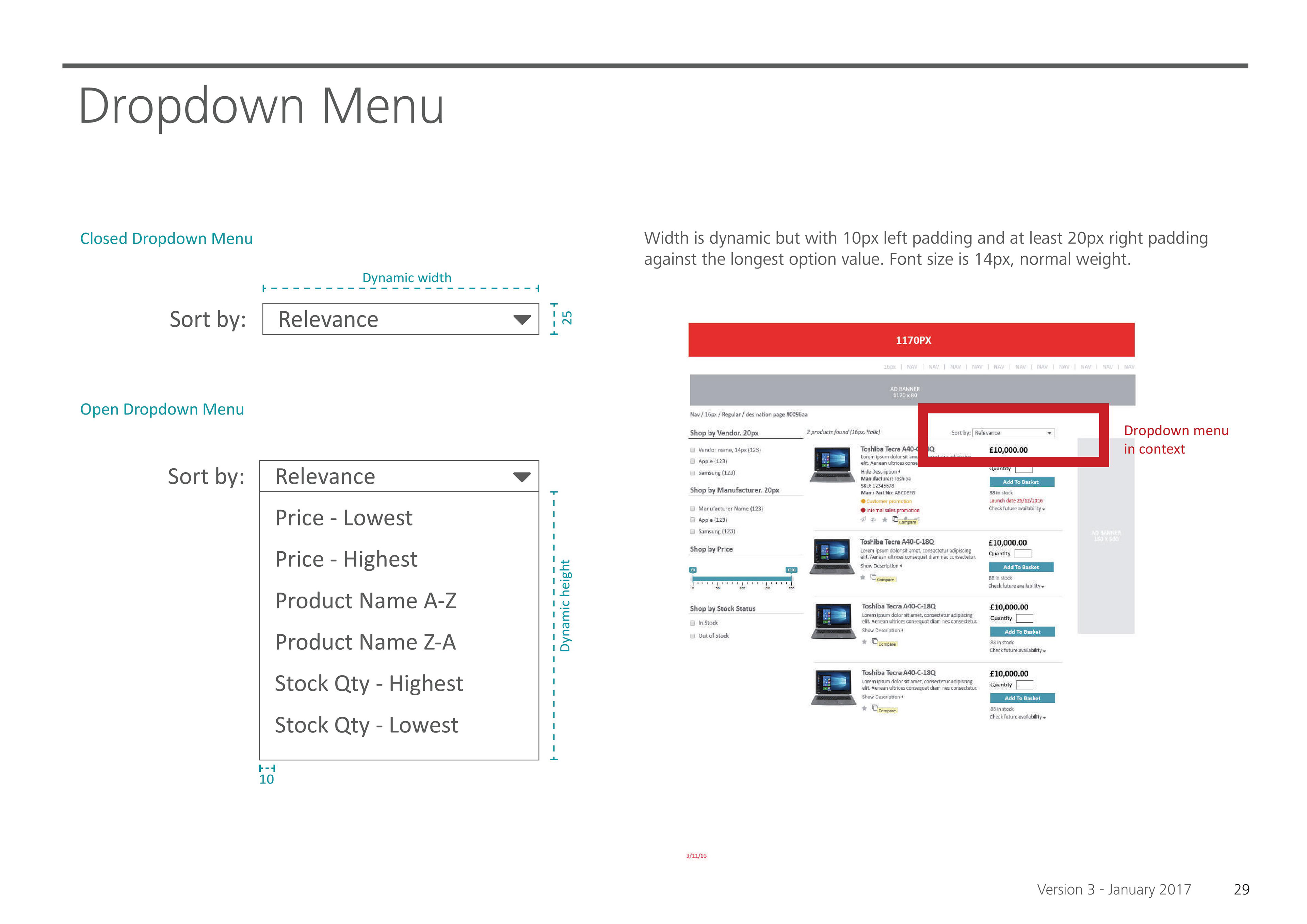
Task: Tick Manufacturer Name checkbox
Action: tap(693, 508)
